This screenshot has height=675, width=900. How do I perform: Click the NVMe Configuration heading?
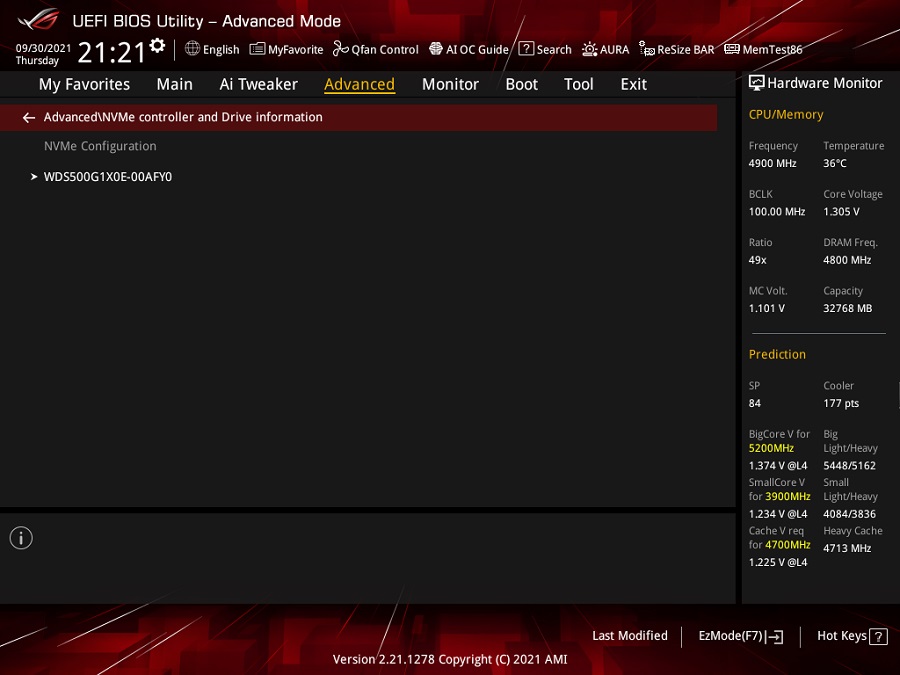(x=100, y=146)
